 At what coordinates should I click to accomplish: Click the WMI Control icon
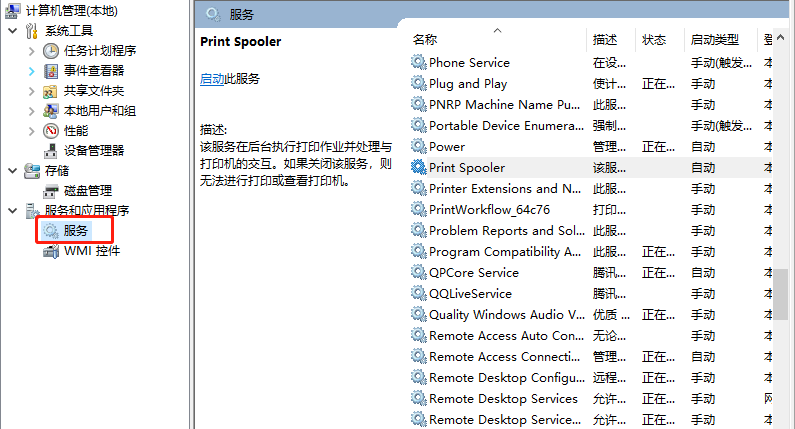[x=51, y=251]
